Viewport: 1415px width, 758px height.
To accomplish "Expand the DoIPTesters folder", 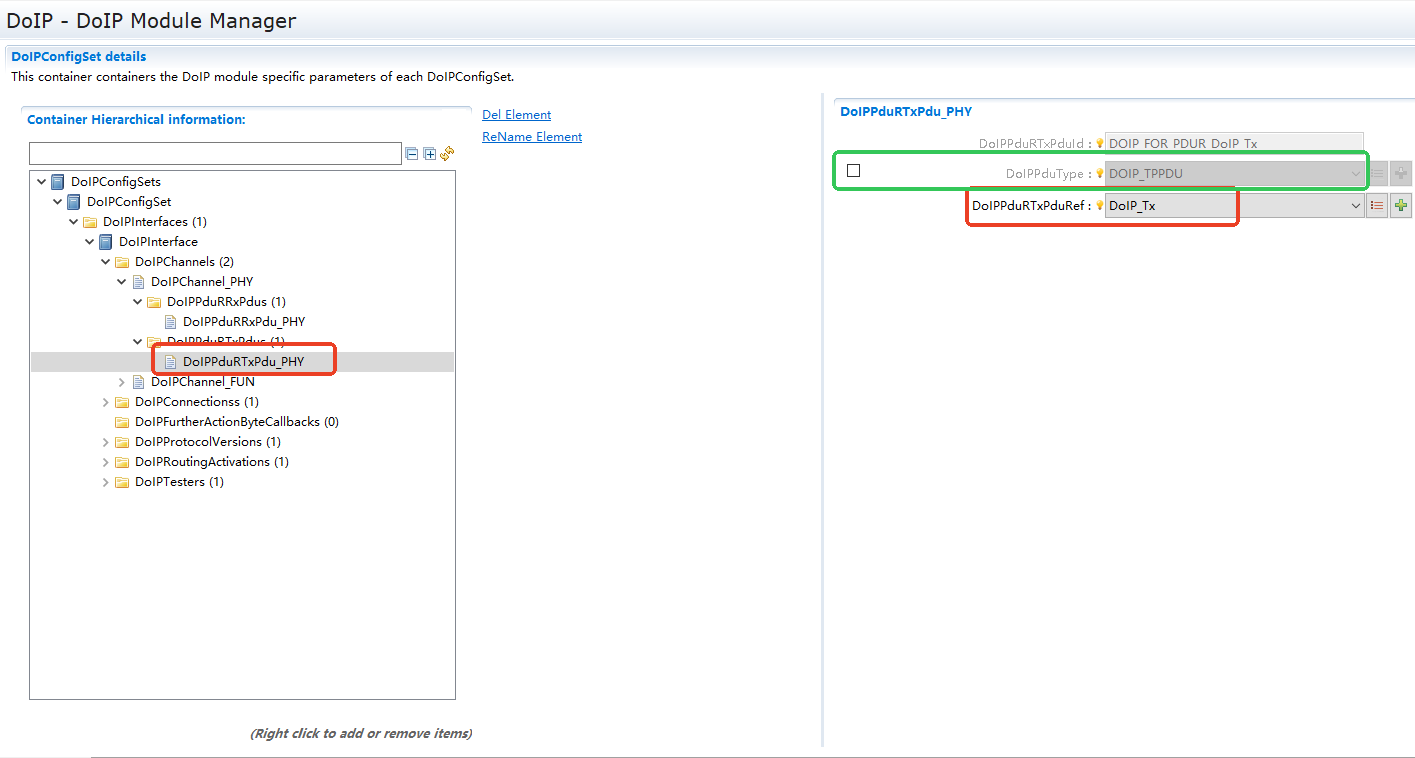I will [106, 482].
